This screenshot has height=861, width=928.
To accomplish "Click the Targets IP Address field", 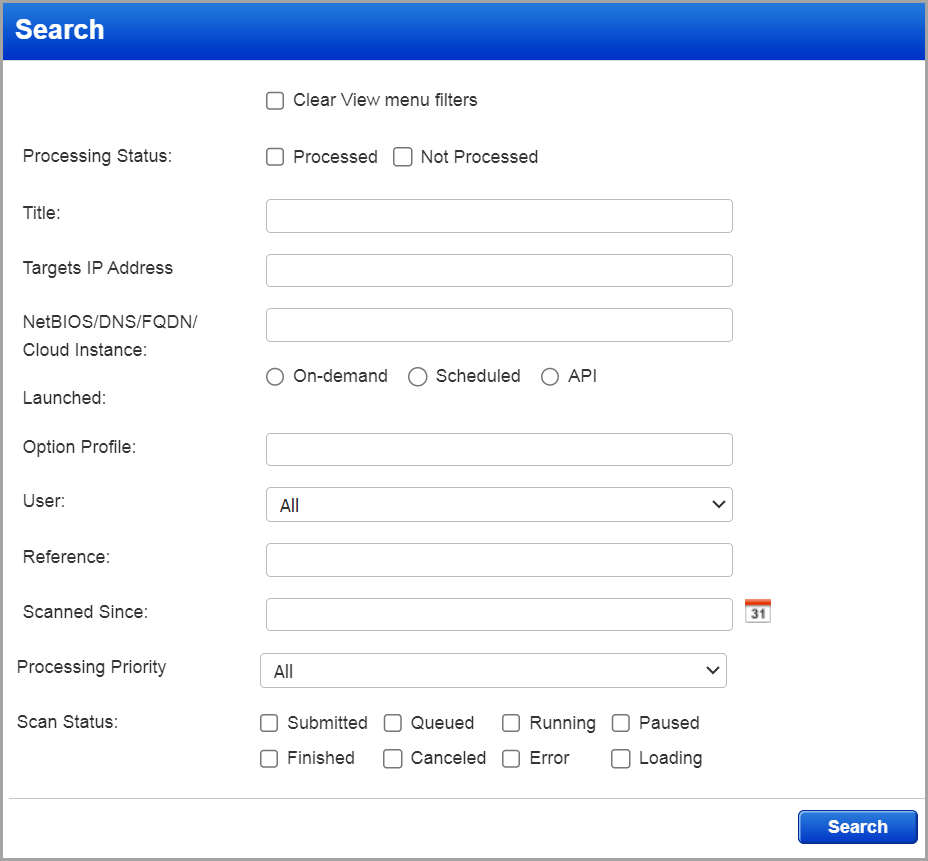I will (499, 270).
